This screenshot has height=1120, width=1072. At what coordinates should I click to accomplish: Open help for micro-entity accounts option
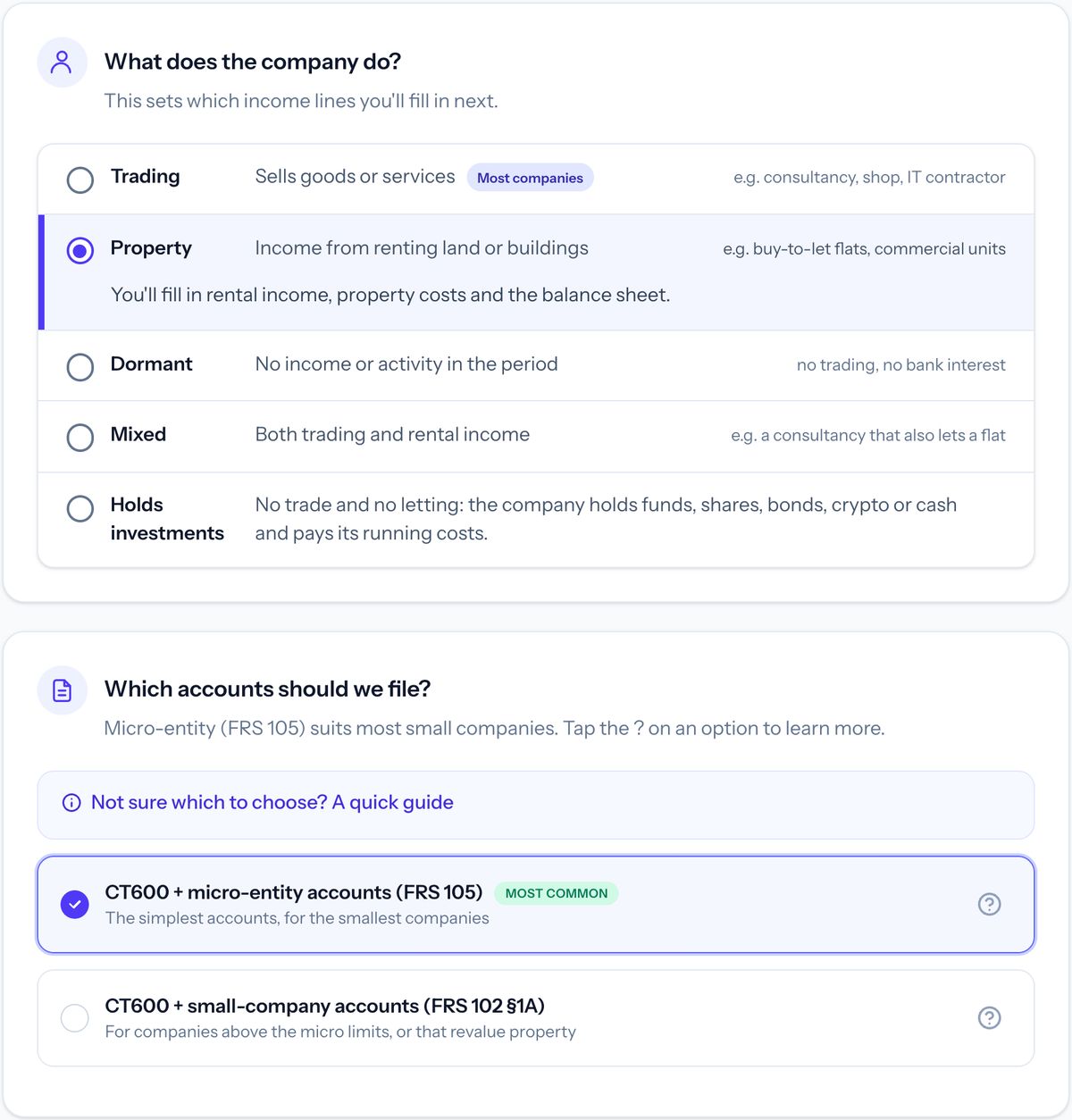[x=989, y=904]
